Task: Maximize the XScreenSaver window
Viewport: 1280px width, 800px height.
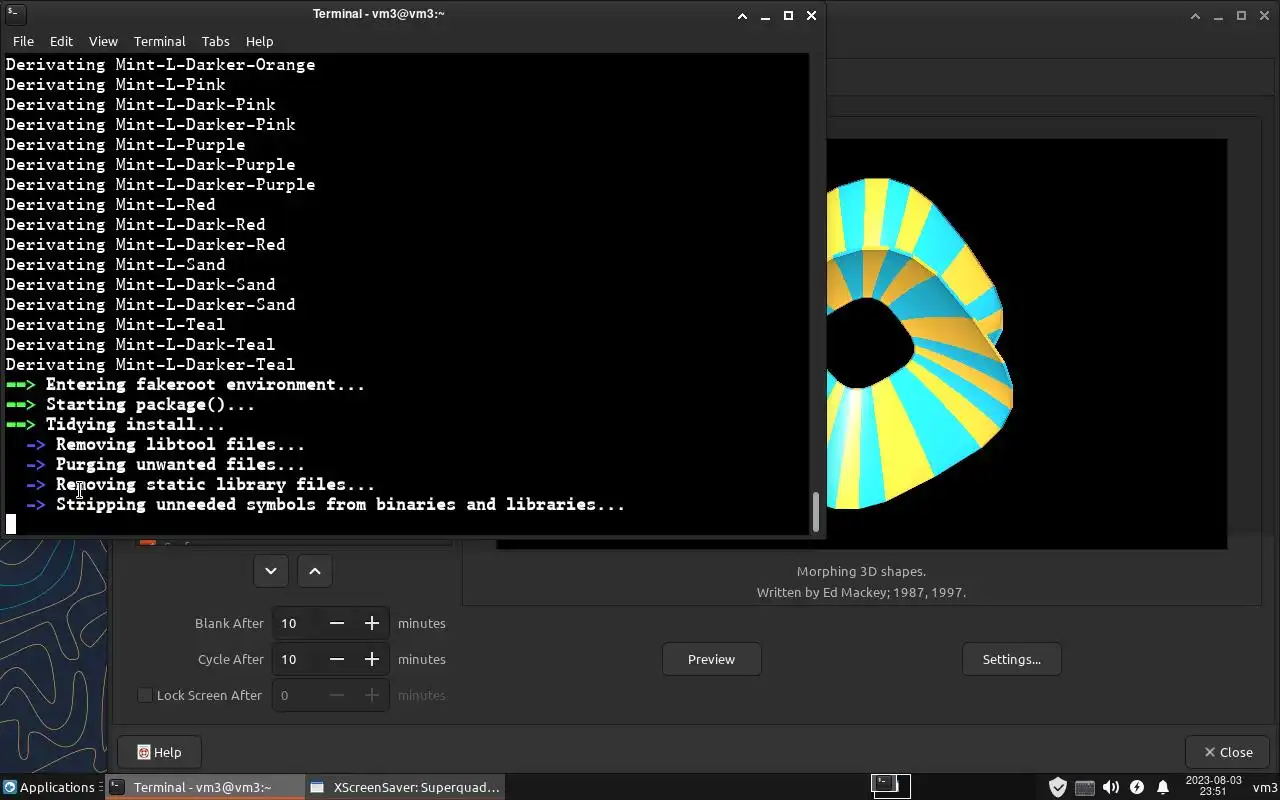Action: coord(1241,15)
